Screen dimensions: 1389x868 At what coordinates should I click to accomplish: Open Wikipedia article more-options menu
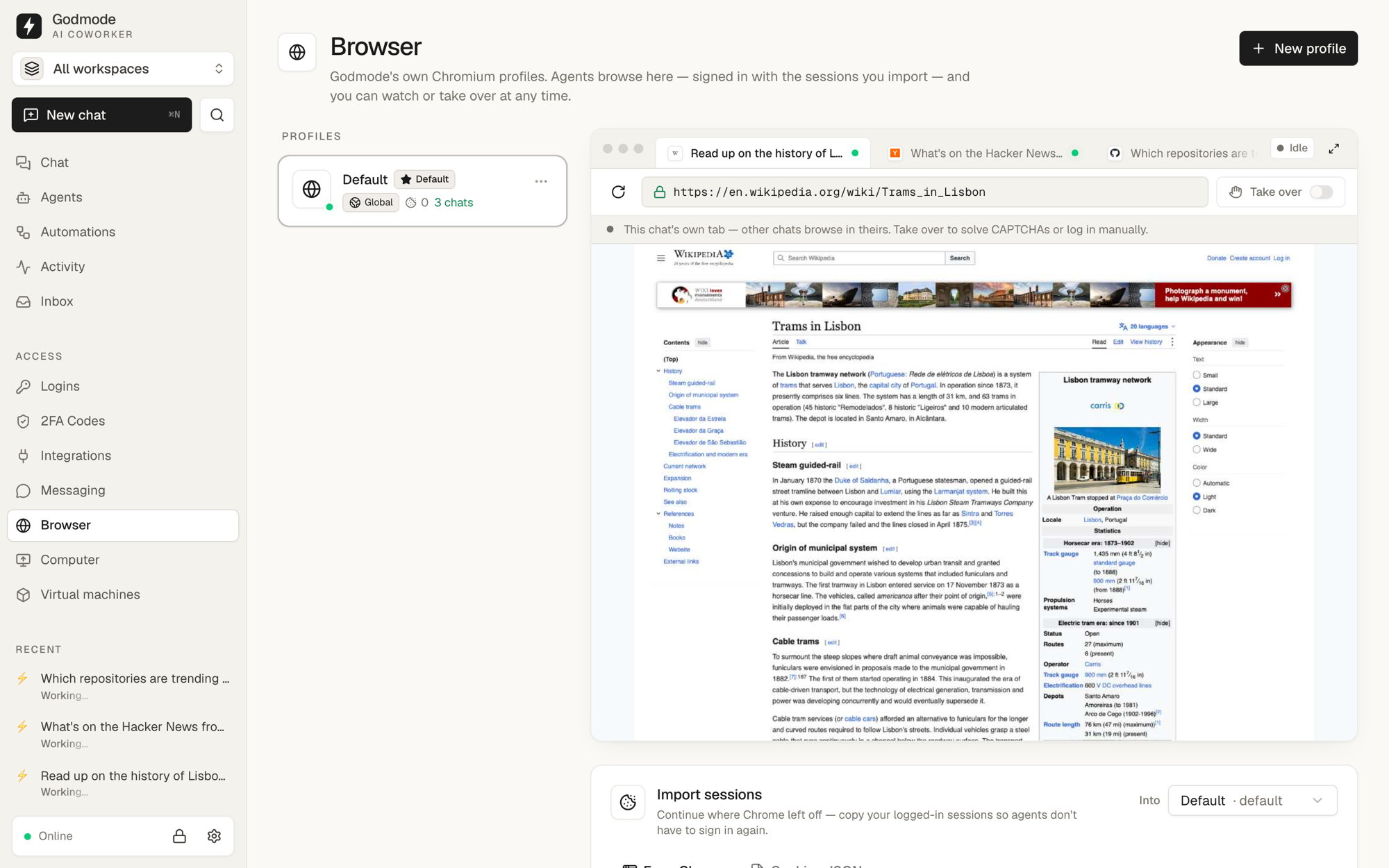coord(1172,342)
